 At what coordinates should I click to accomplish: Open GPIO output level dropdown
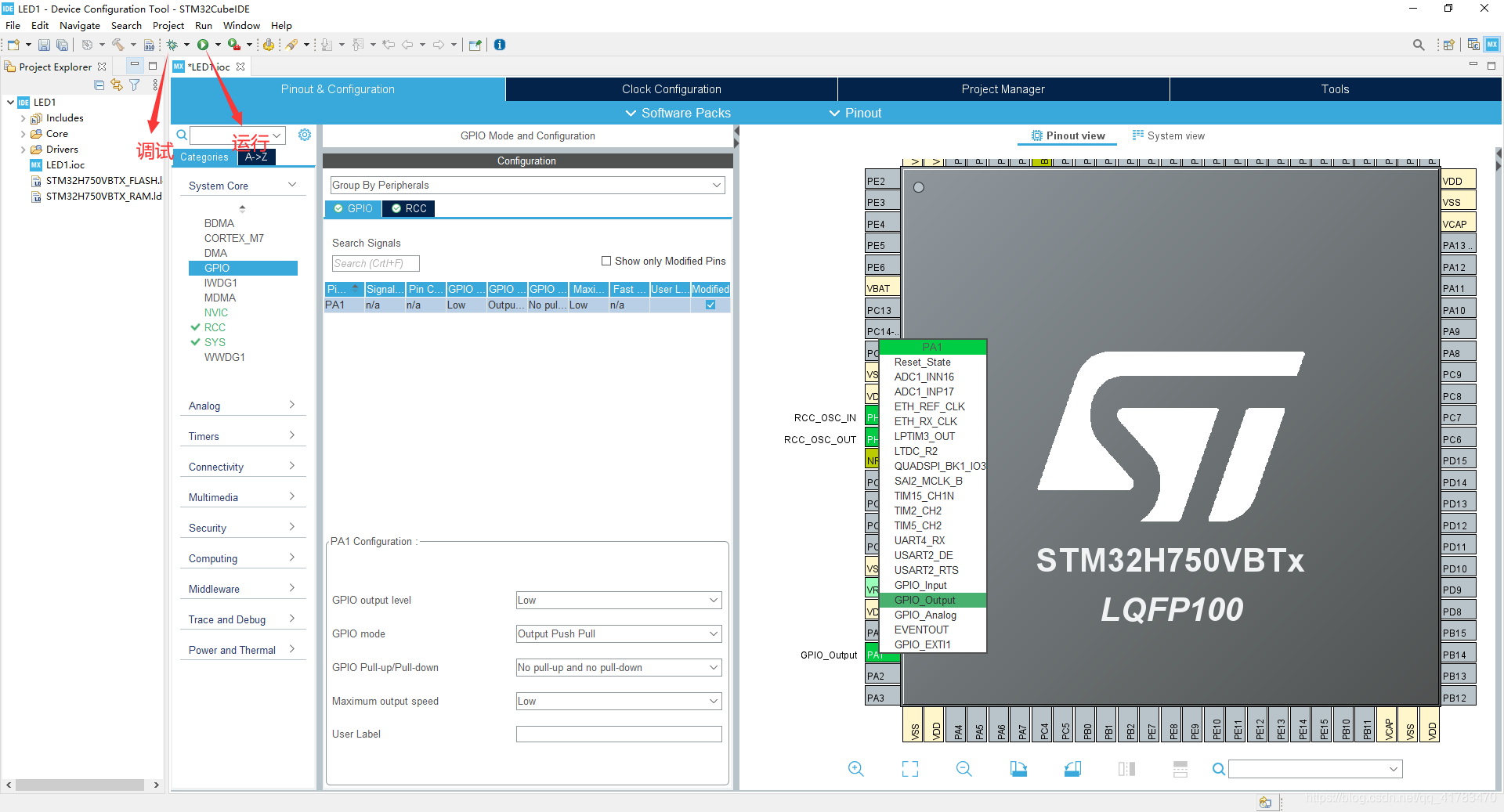619,600
